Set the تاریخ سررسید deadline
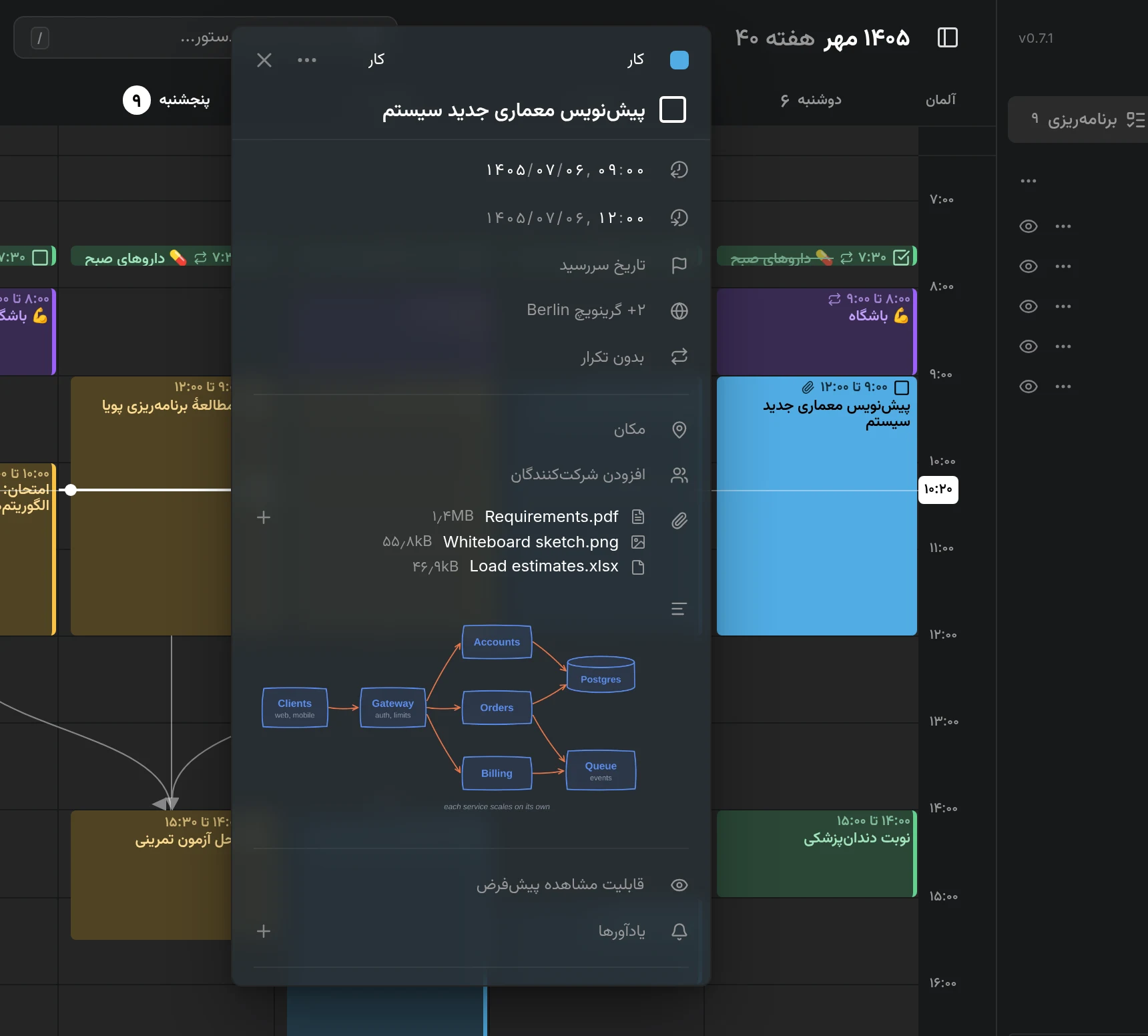Image resolution: width=1148 pixels, height=1036 pixels. [602, 266]
